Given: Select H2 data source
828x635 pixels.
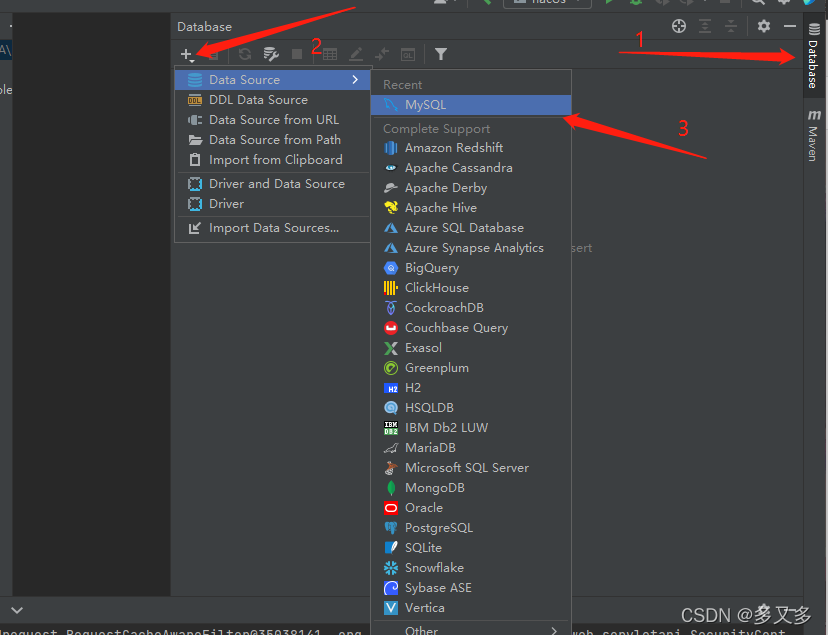Looking at the screenshot, I should (x=471, y=388).
